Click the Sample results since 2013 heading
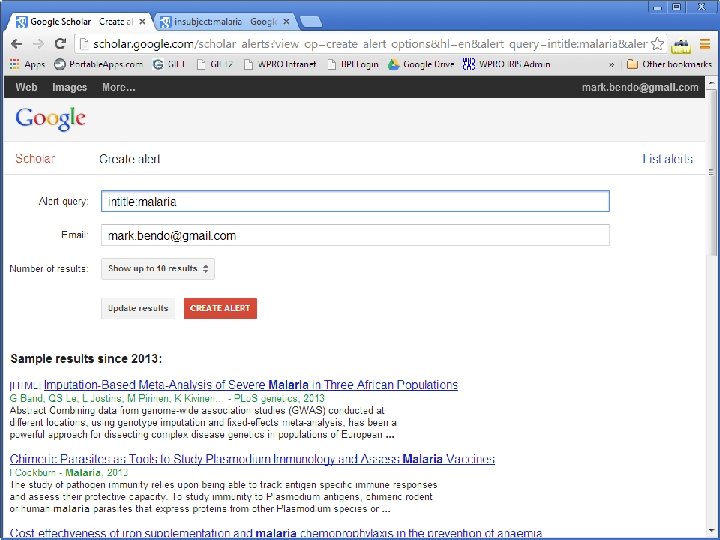The height and width of the screenshot is (540, 720). pyautogui.click(x=86, y=359)
